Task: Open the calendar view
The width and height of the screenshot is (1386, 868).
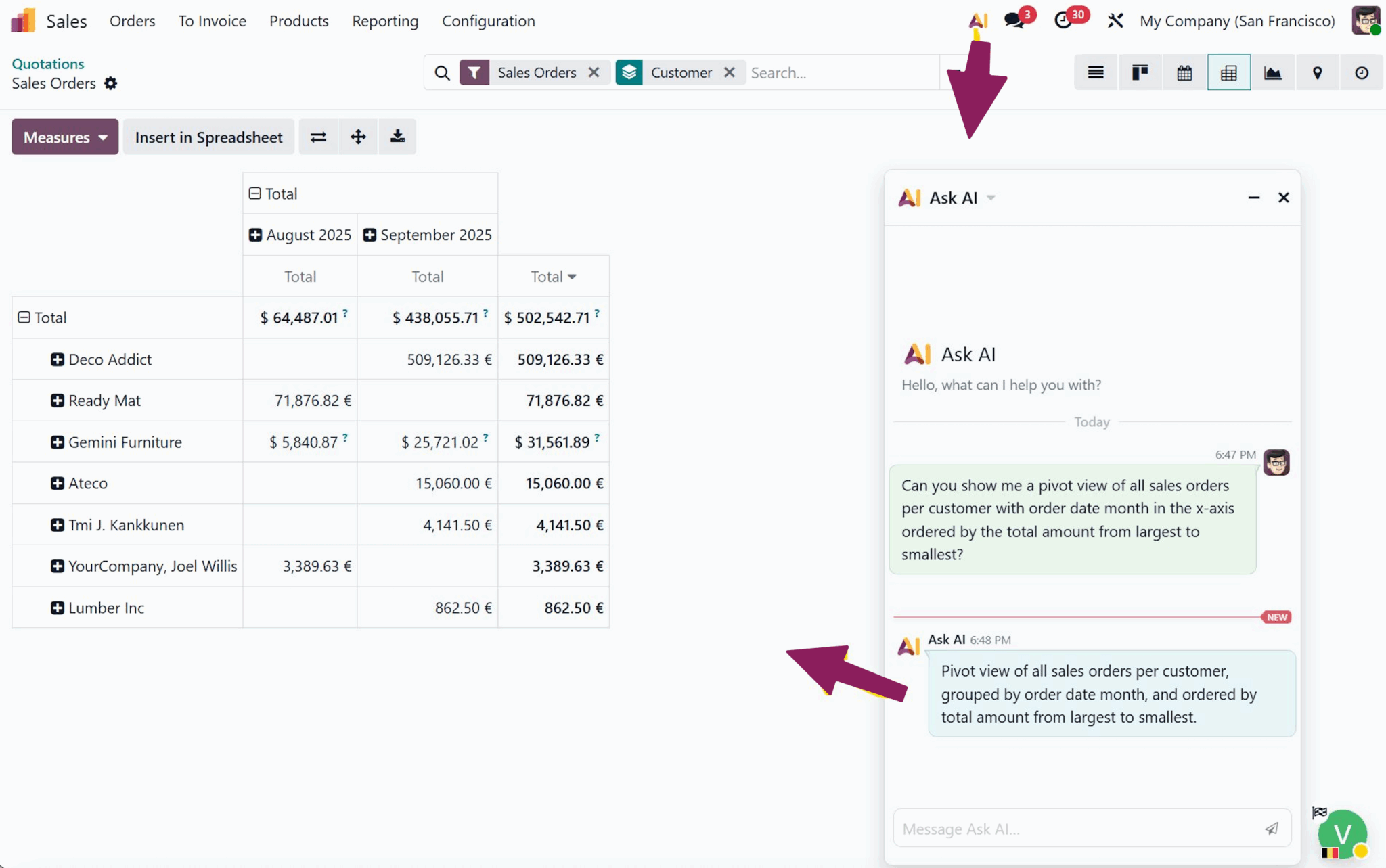Action: coord(1184,72)
